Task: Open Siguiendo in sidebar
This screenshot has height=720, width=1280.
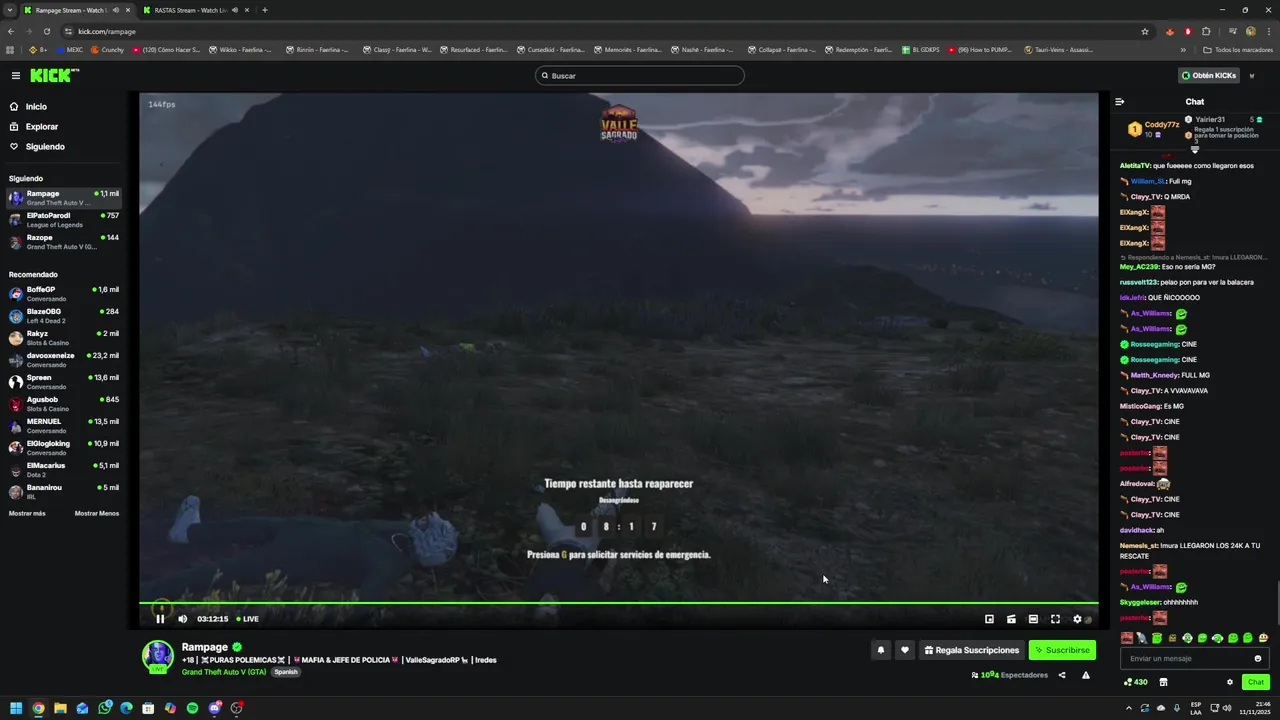Action: click(45, 147)
